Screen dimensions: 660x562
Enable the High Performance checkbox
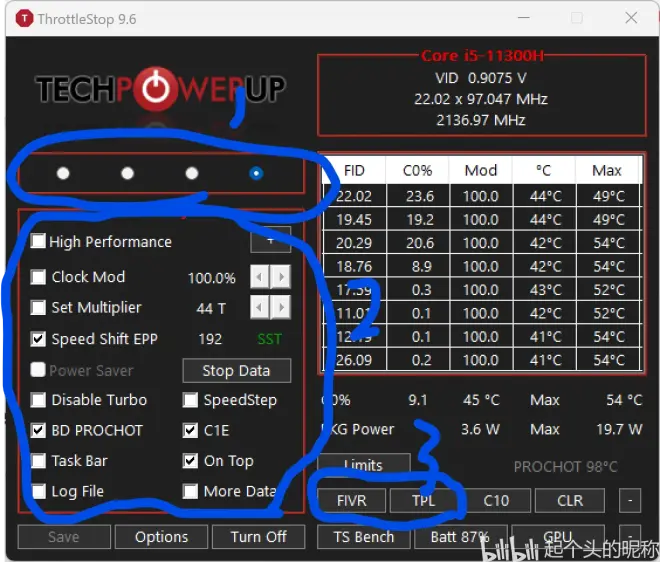(38, 241)
